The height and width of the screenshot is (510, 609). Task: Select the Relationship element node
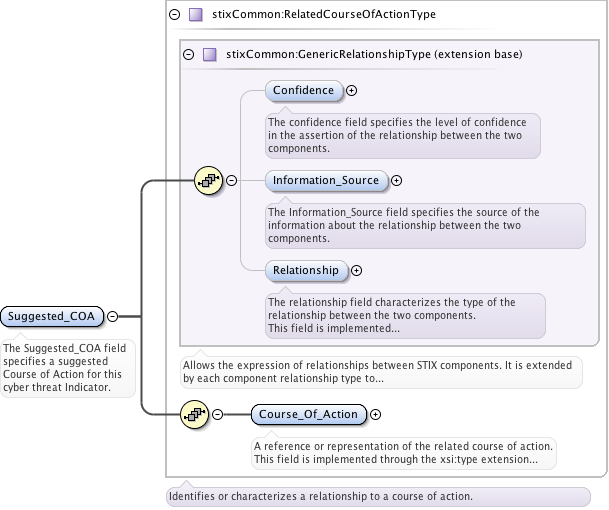click(306, 270)
